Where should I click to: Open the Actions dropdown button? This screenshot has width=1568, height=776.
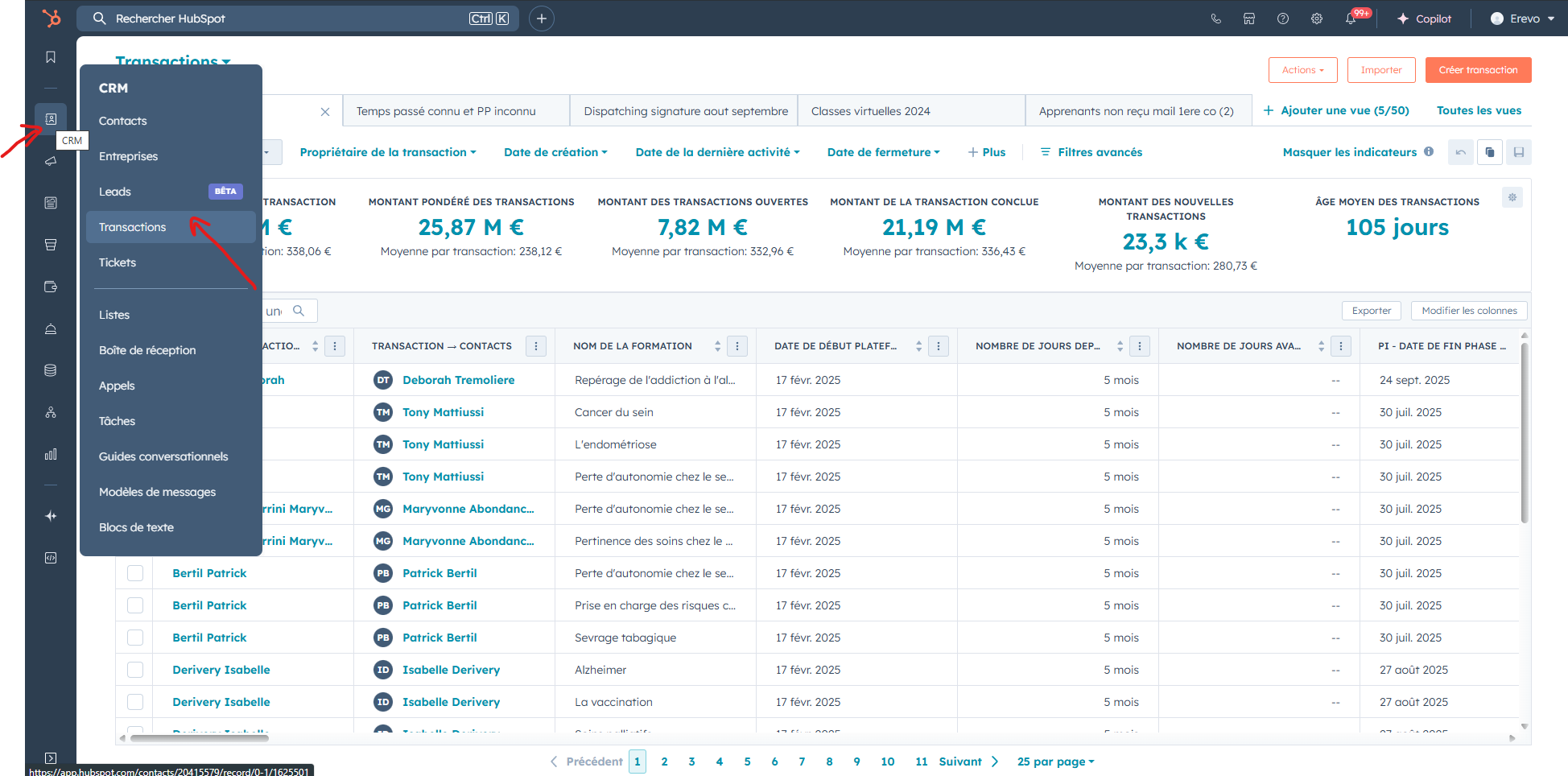[x=1303, y=70]
